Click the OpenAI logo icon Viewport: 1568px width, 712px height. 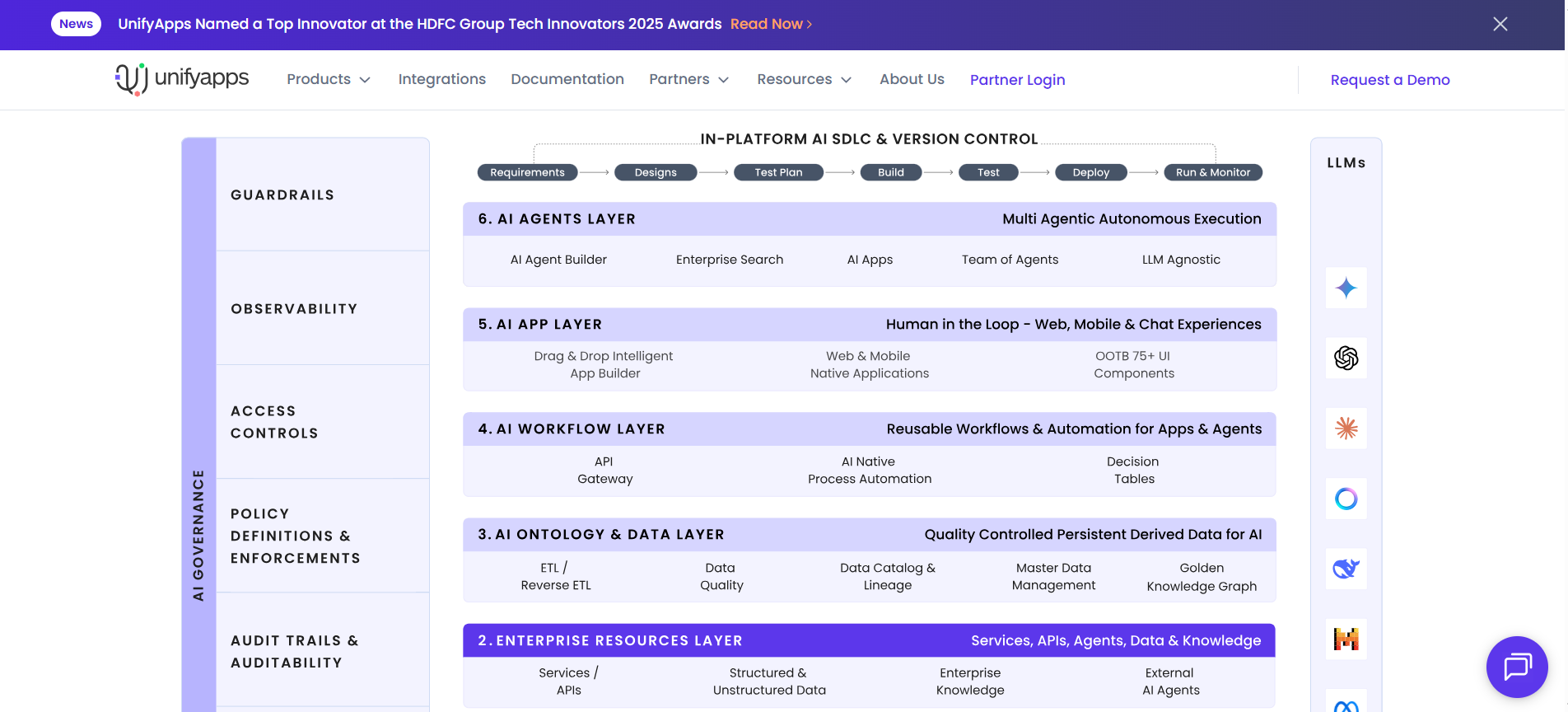(x=1346, y=358)
